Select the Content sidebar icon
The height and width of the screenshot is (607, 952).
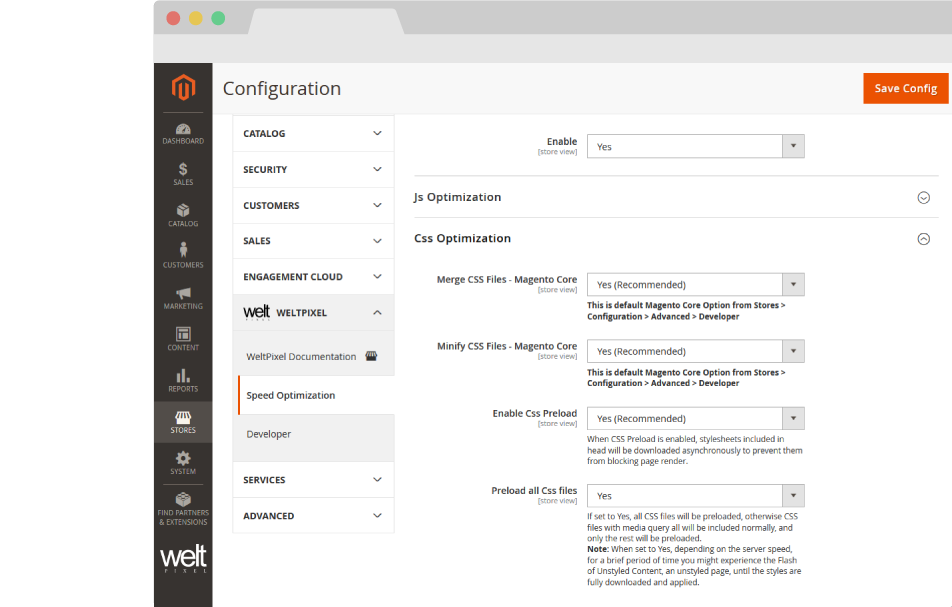pyautogui.click(x=183, y=339)
